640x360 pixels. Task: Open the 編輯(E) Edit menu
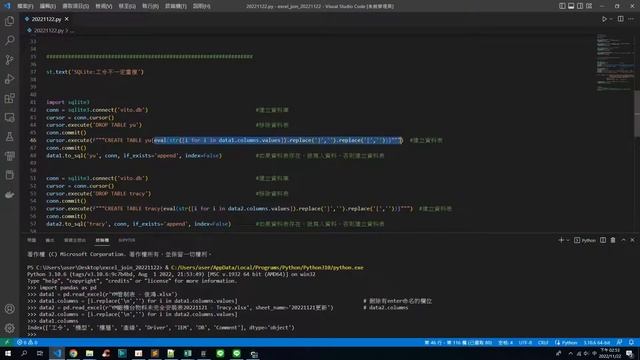click(x=48, y=6)
